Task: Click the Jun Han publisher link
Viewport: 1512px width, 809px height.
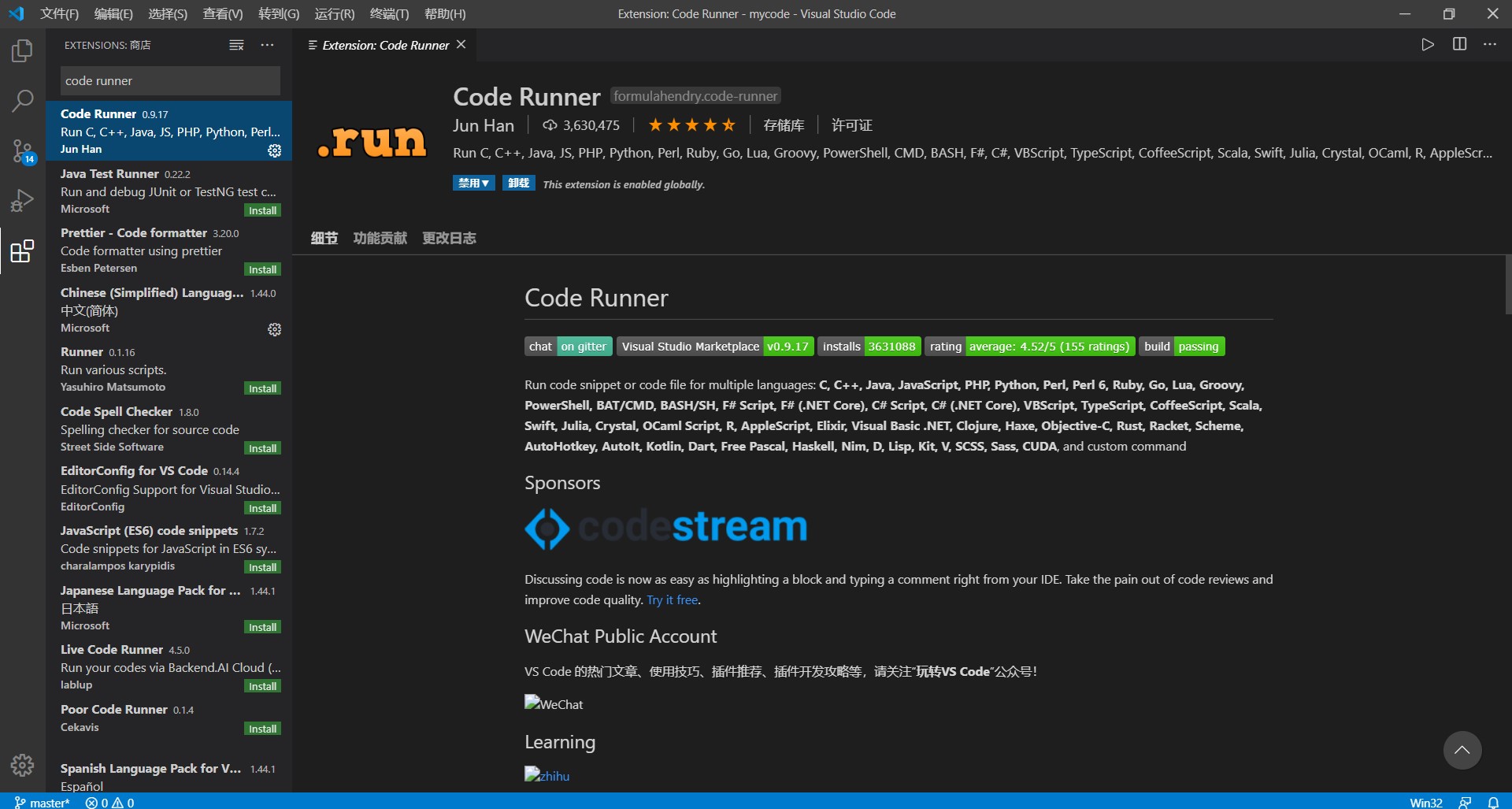Action: point(484,125)
